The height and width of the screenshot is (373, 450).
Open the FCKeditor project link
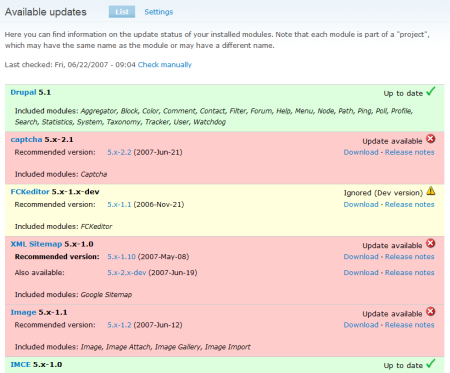[30, 192]
